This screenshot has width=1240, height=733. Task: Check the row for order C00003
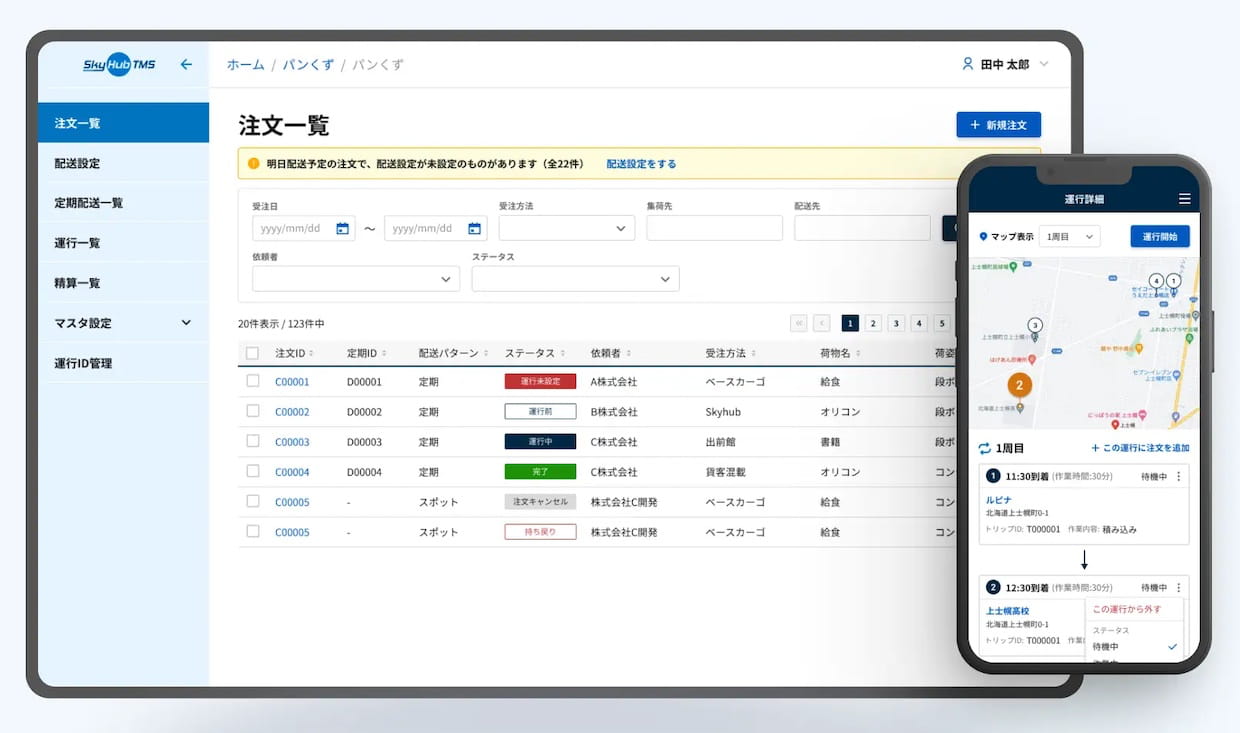[253, 441]
